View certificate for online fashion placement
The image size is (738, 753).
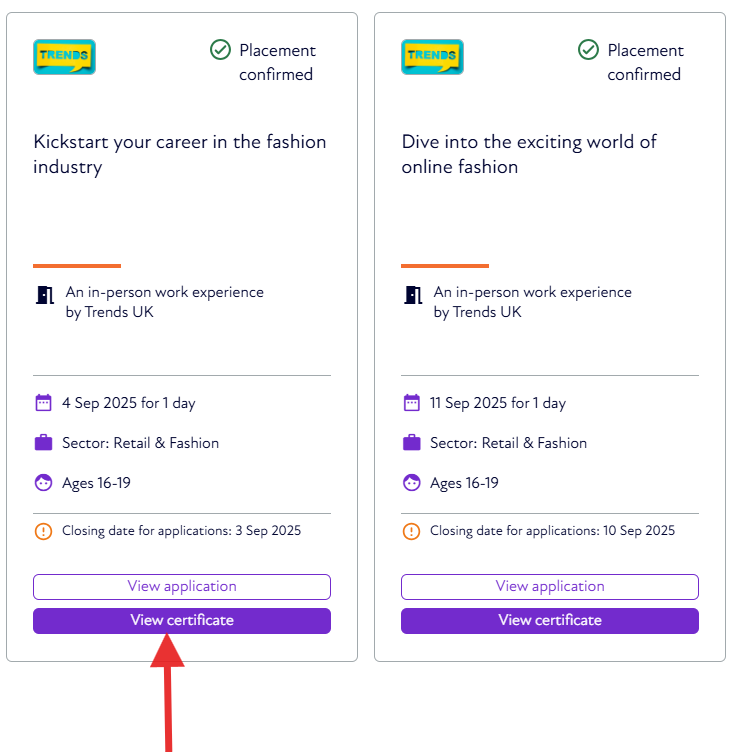click(x=550, y=621)
